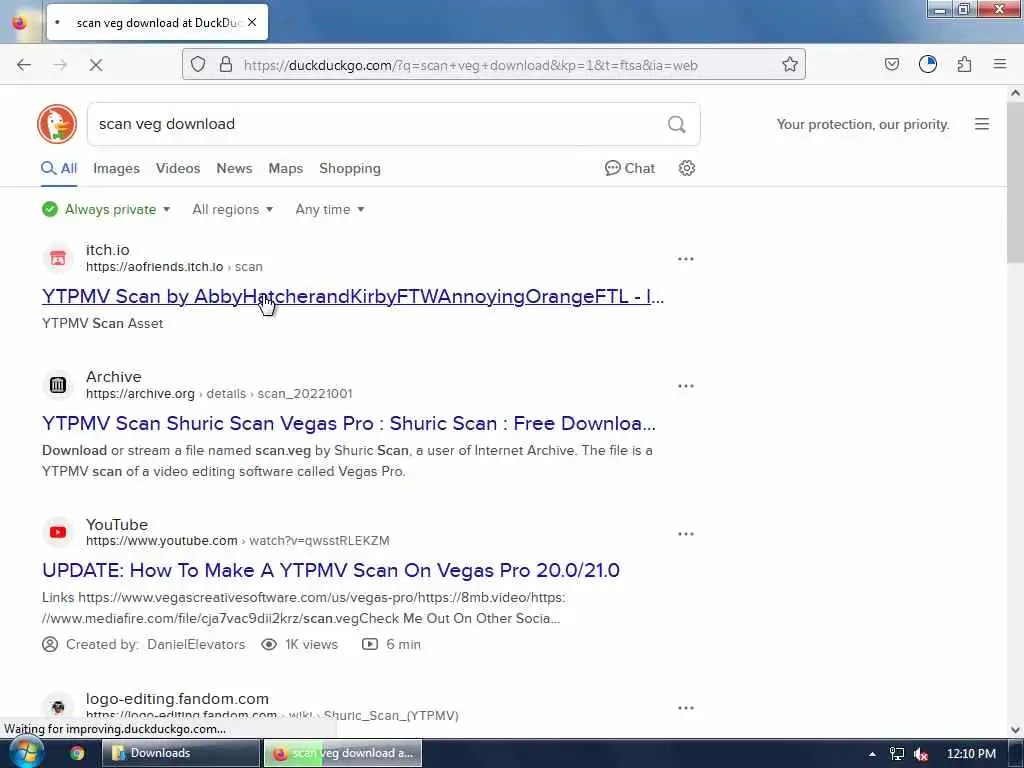Switch to the Images tab
This screenshot has height=768, width=1024.
[116, 168]
